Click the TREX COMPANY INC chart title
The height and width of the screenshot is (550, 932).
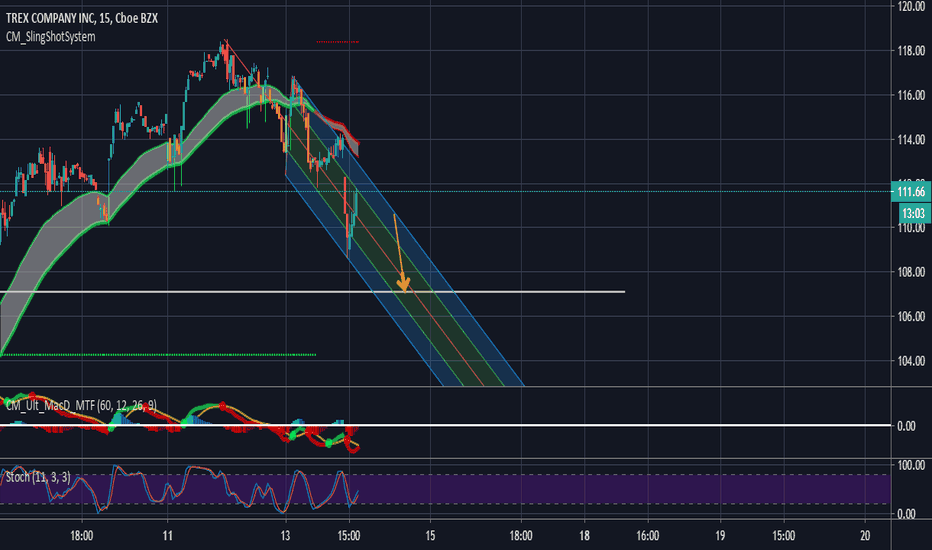(81, 18)
